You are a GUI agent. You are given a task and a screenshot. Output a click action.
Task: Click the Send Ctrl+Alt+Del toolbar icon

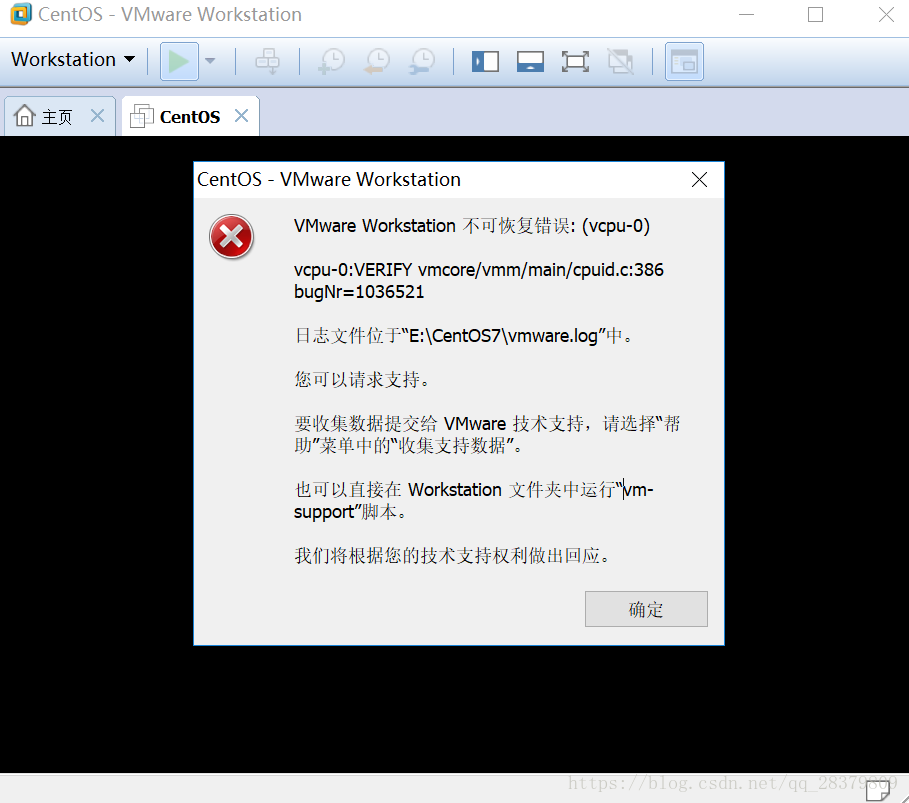tap(267, 61)
